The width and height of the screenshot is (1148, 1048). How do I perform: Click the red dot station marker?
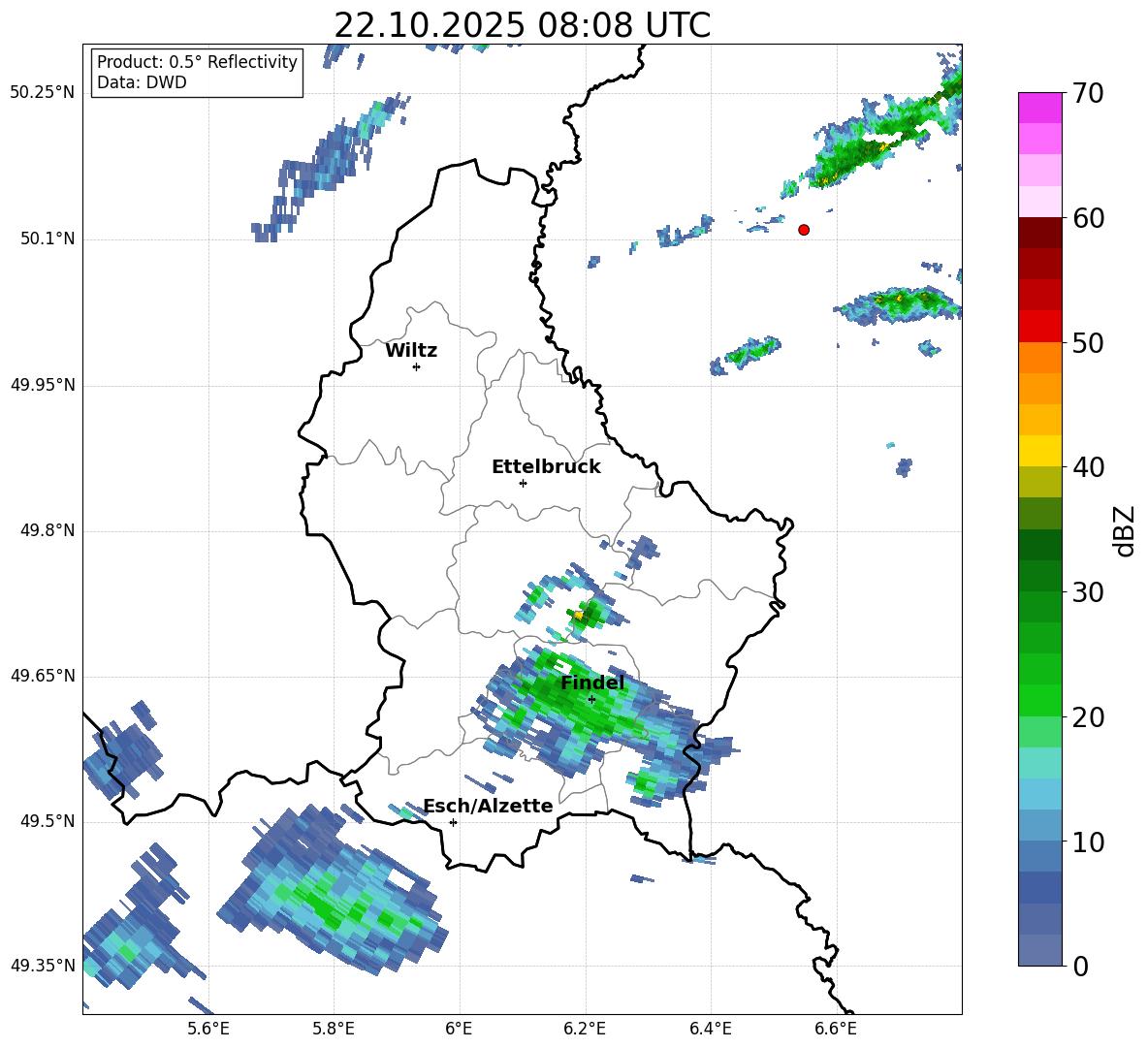point(804,230)
